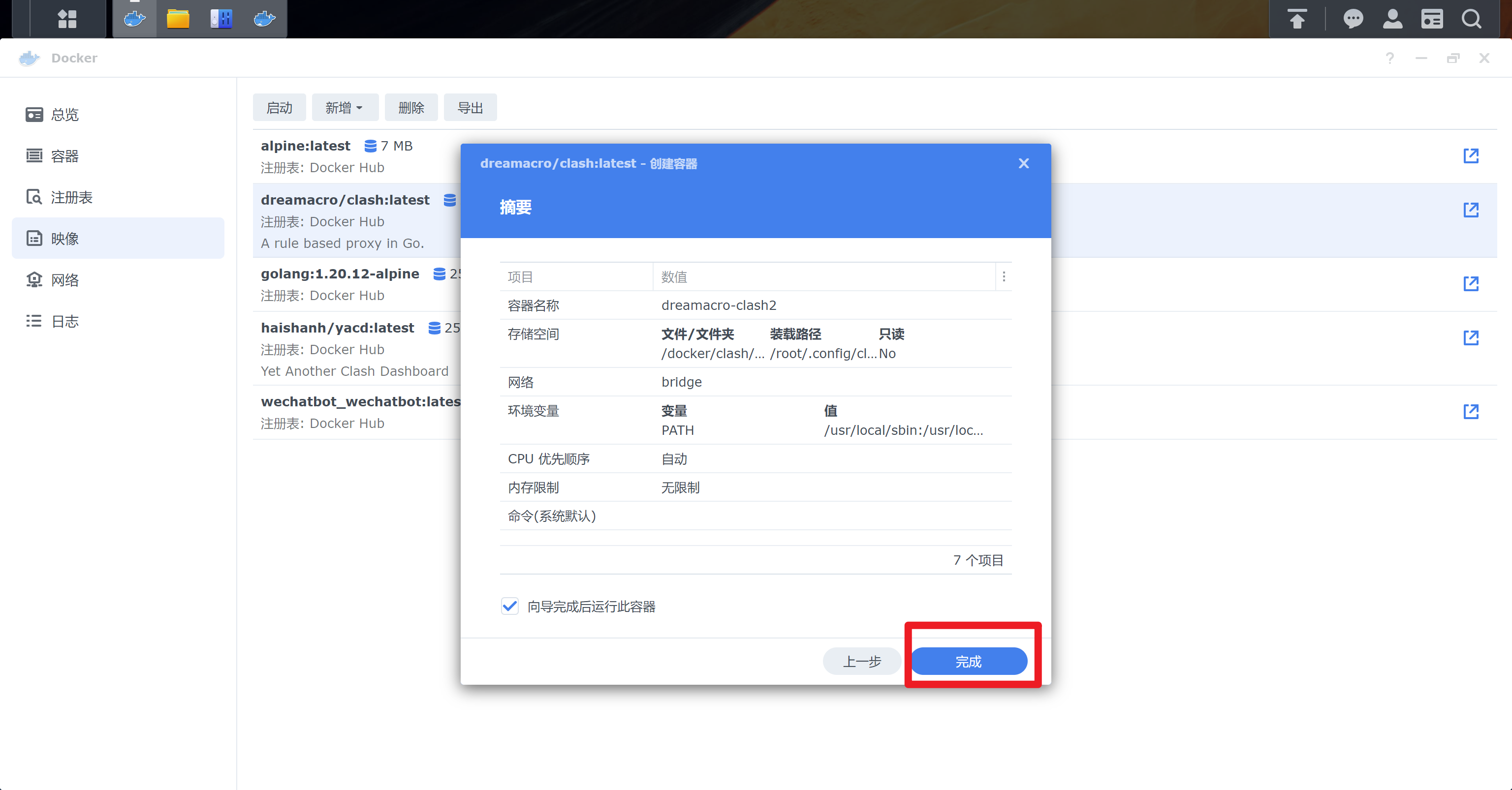Click 完成 to finish the wizard
The height and width of the screenshot is (790, 1512).
pos(969,662)
